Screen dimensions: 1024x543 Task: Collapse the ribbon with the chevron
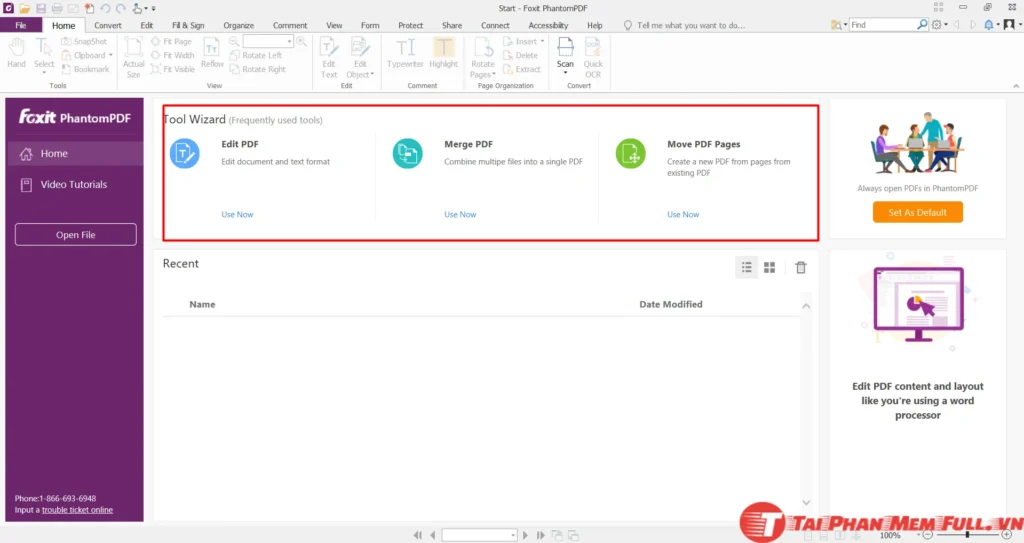point(1016,86)
